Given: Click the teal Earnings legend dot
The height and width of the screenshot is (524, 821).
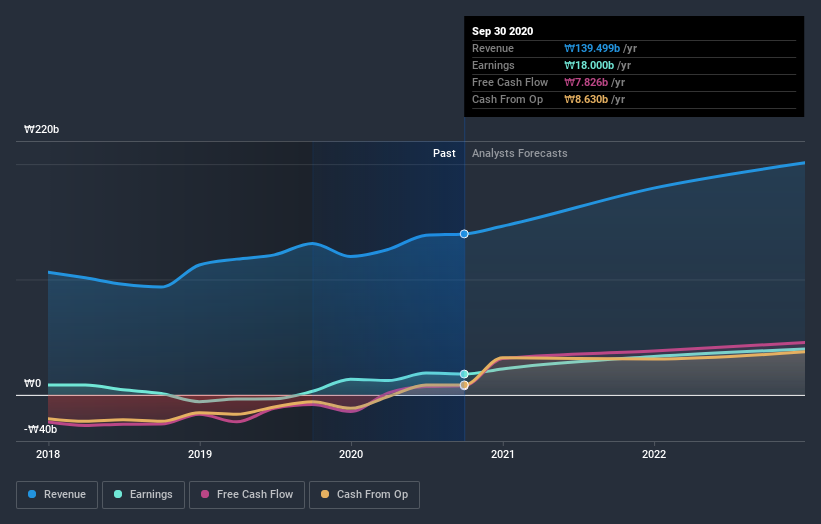Looking at the screenshot, I should pos(118,494).
